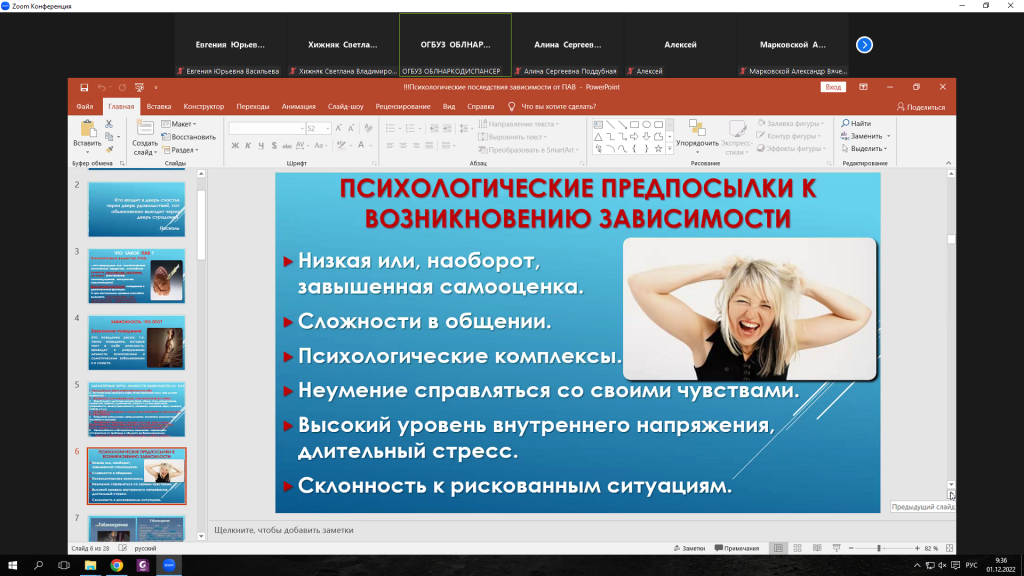
Task: Cut the selection with the scissors icon
Action: pos(109,124)
